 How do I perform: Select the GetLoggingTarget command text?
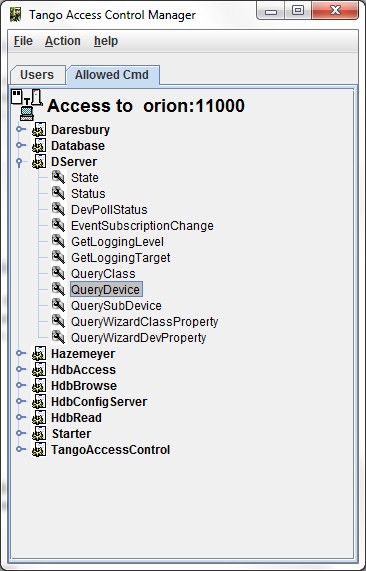click(120, 258)
